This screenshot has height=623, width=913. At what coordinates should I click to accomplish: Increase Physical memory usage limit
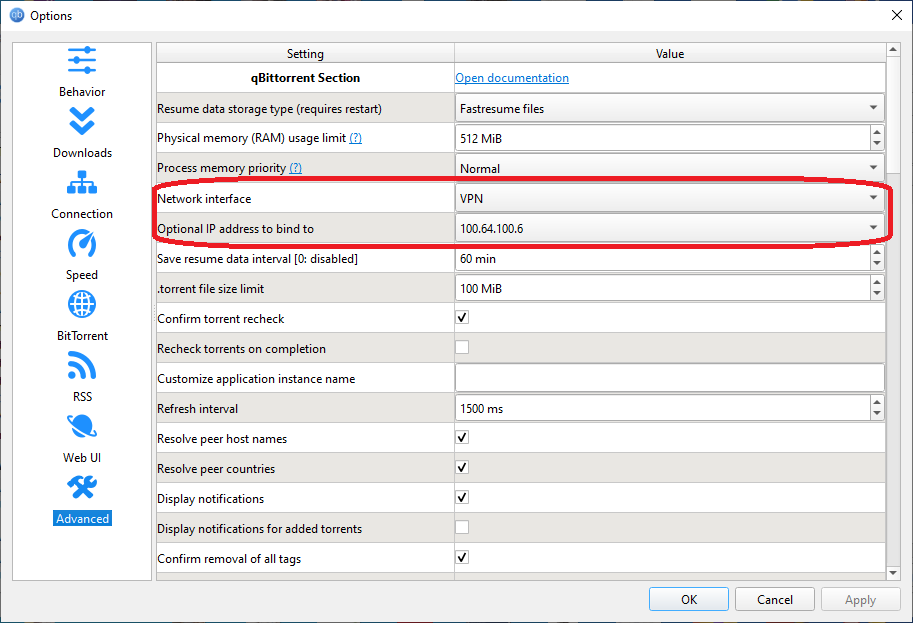(877, 133)
